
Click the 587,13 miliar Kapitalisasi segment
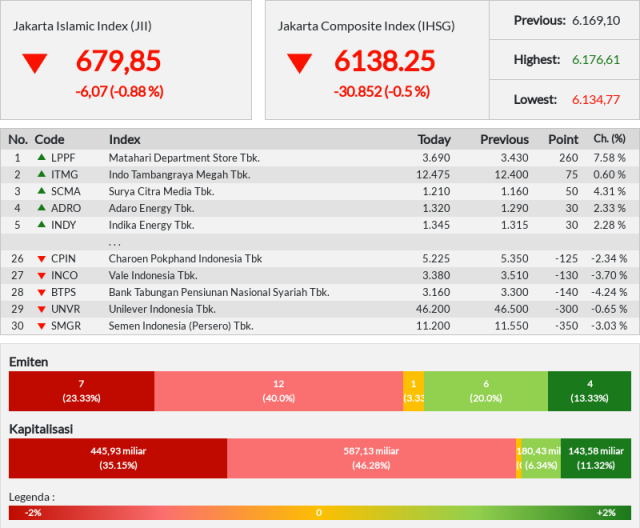(371, 458)
